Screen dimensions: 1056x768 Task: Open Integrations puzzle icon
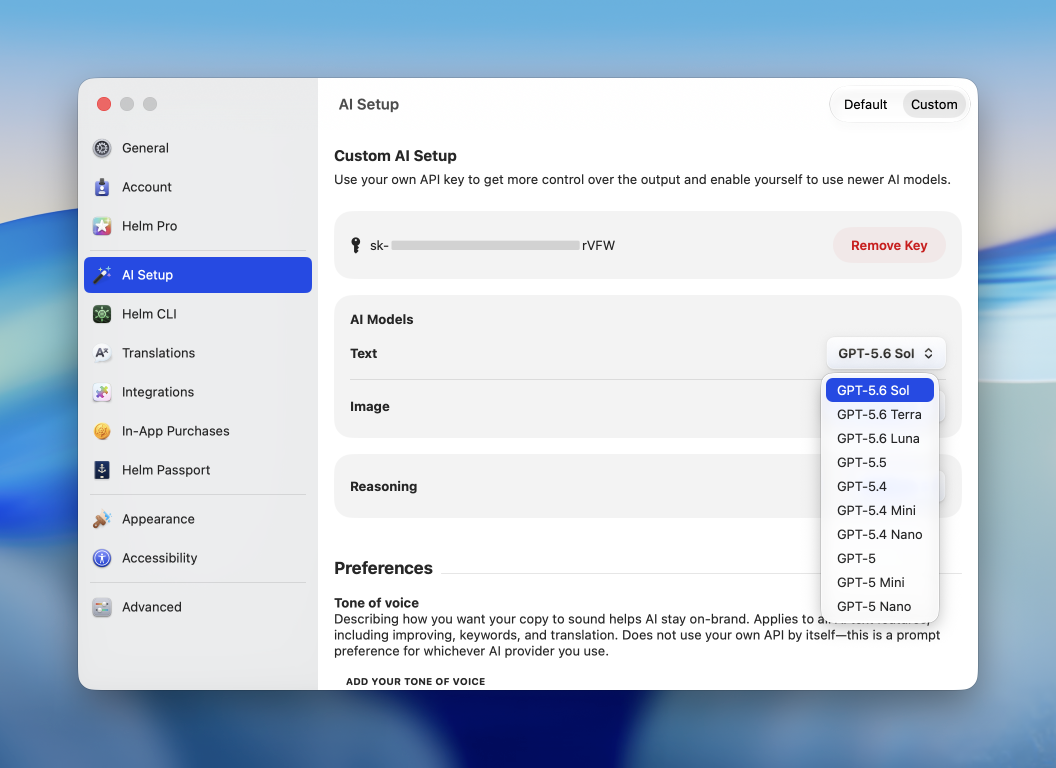tap(102, 392)
